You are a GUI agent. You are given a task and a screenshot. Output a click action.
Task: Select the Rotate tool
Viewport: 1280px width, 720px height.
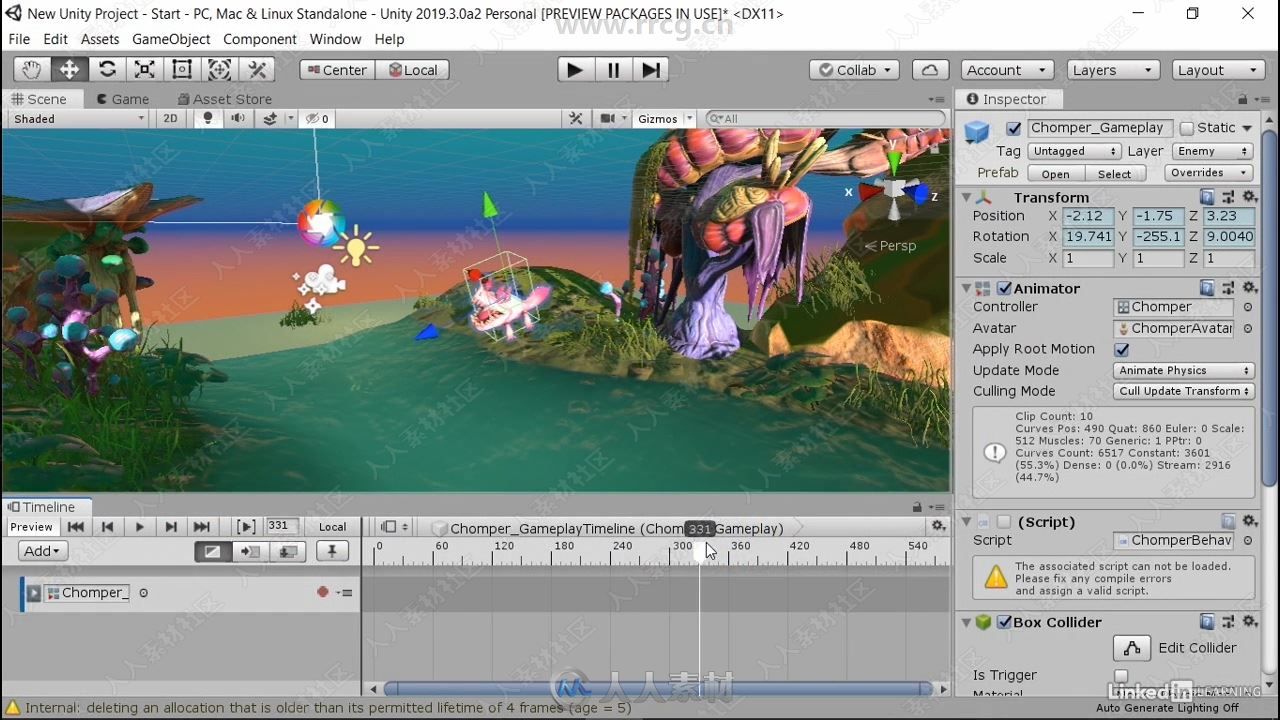[x=107, y=69]
